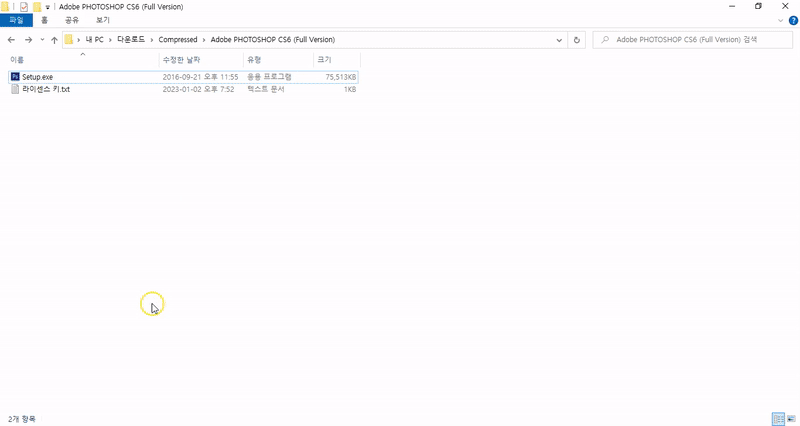
Task: Select the 라이센스 키.txt file name
Action: point(46,89)
